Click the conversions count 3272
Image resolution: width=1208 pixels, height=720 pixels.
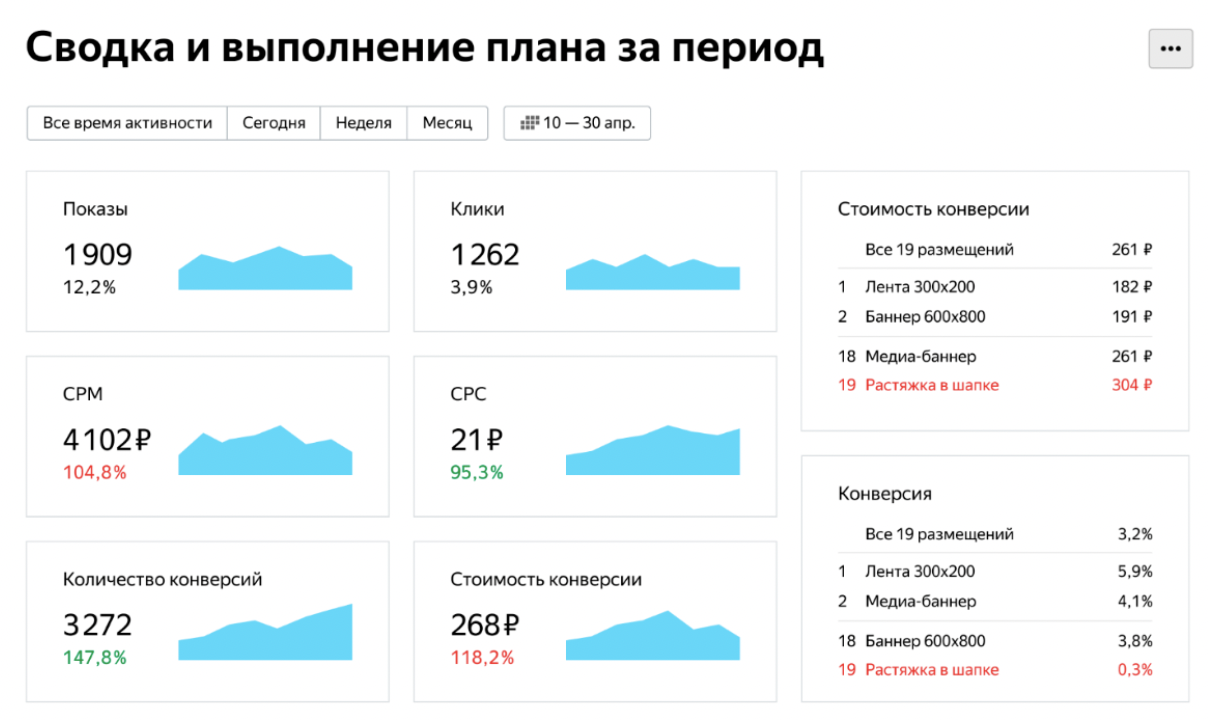click(97, 625)
